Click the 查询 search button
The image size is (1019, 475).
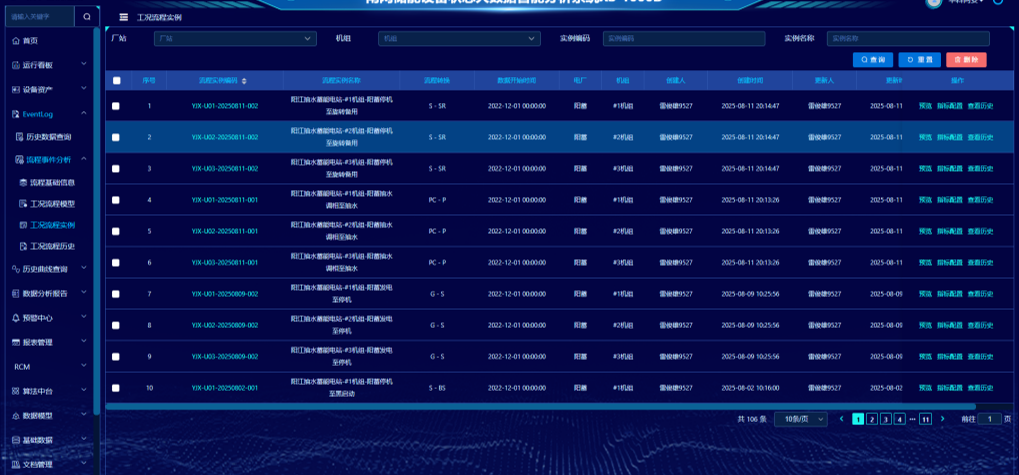click(873, 60)
